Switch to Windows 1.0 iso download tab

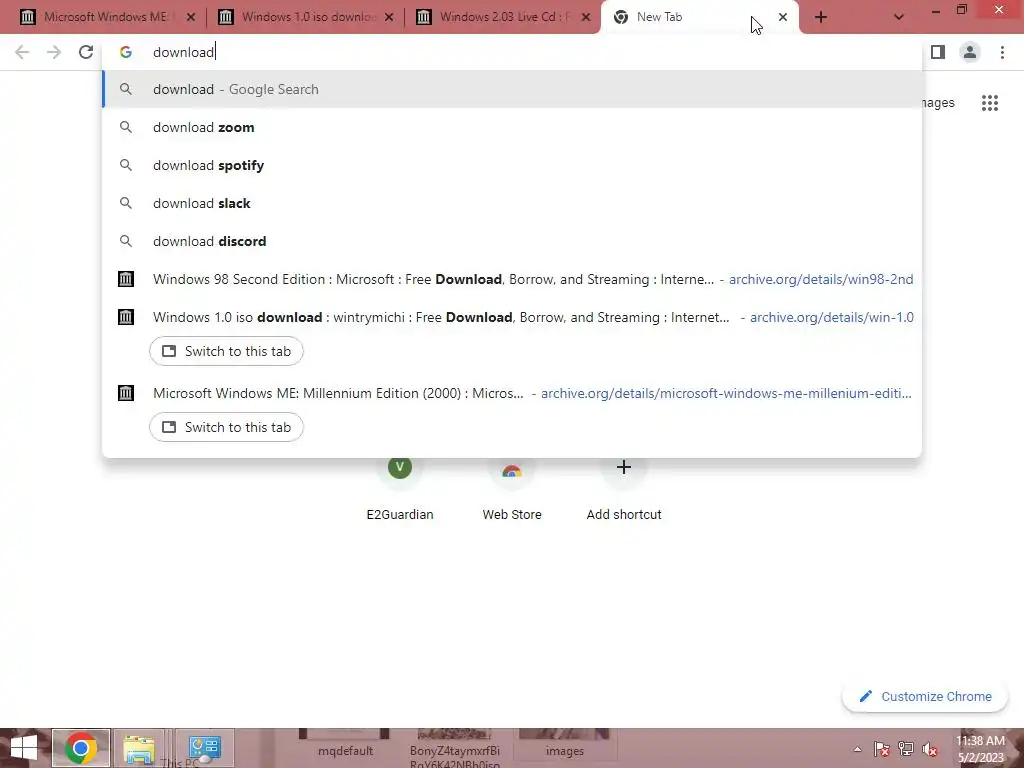[x=307, y=17]
